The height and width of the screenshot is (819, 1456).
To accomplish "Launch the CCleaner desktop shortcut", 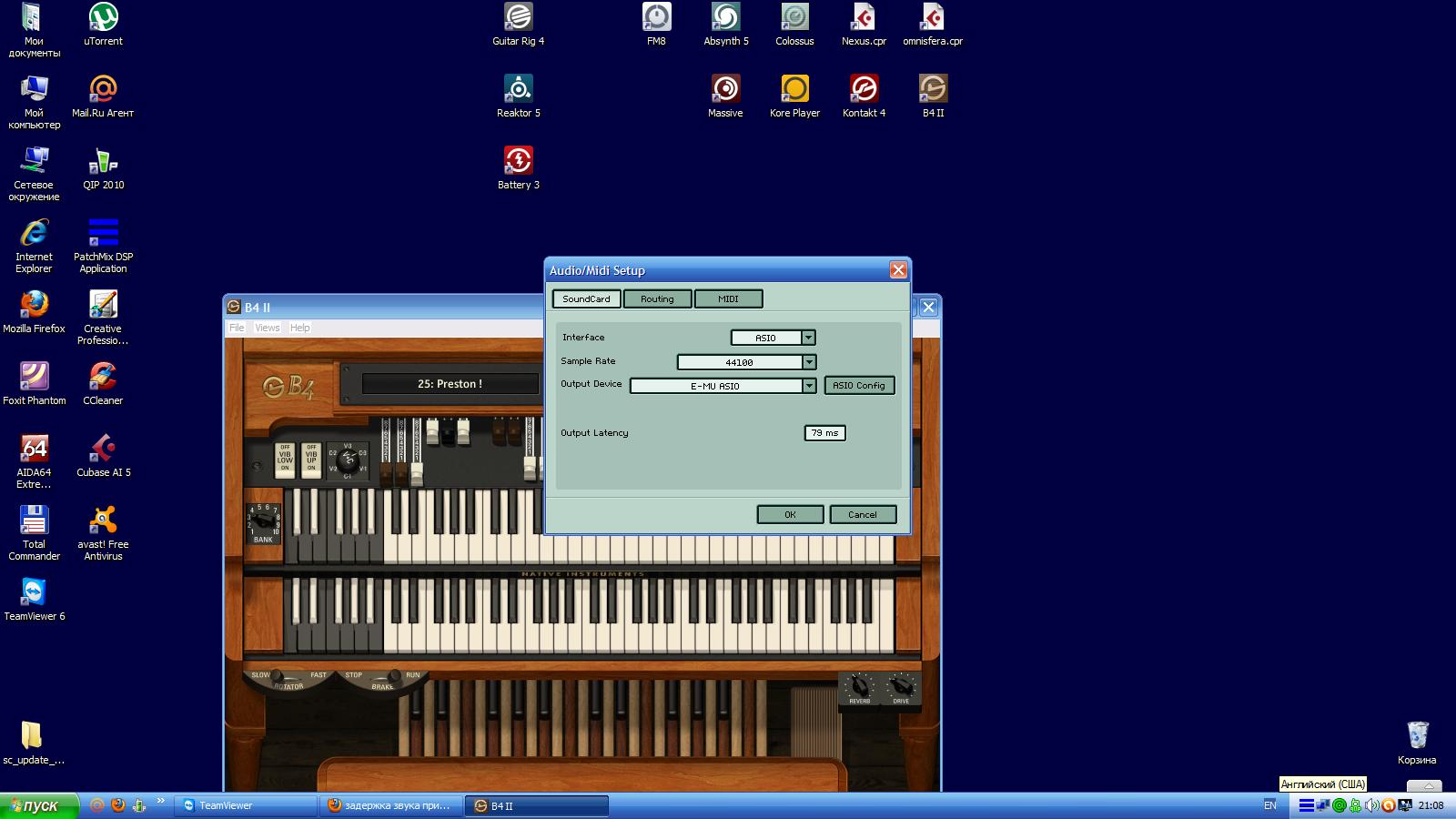I will (103, 384).
